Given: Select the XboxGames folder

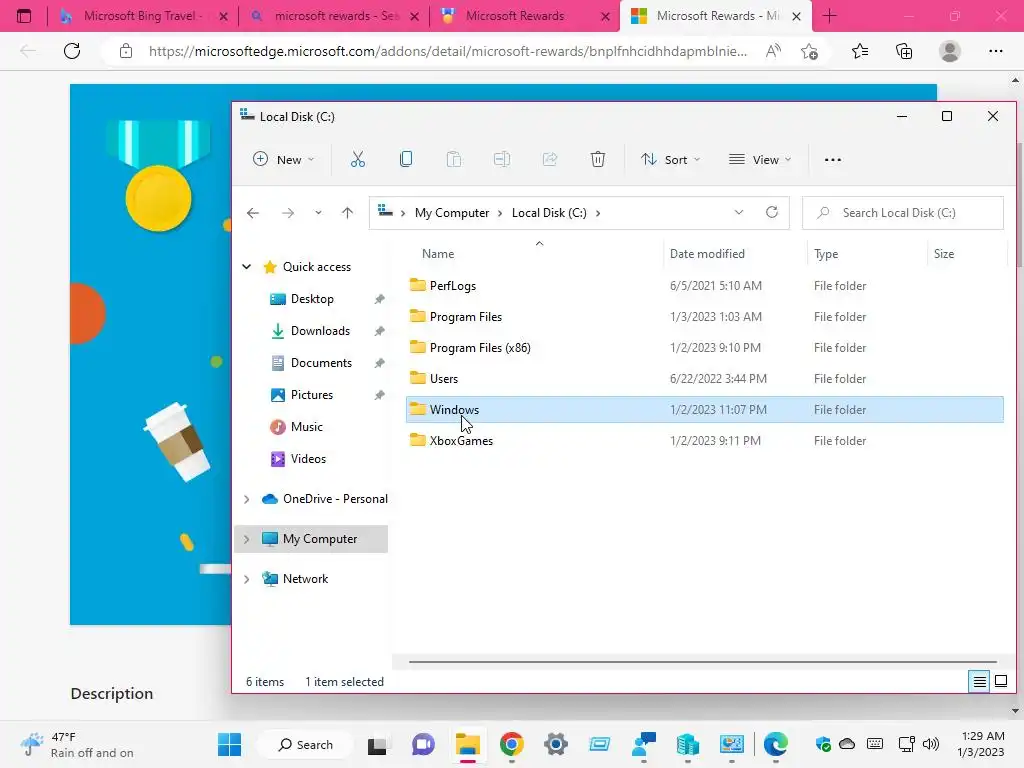Looking at the screenshot, I should pos(705,441).
